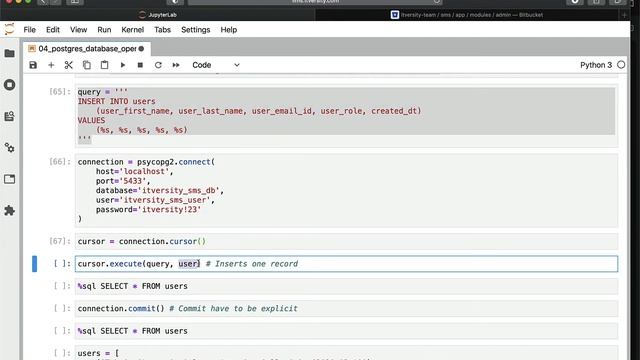Click the '# Inserts one record' comment

[x=252, y=264]
